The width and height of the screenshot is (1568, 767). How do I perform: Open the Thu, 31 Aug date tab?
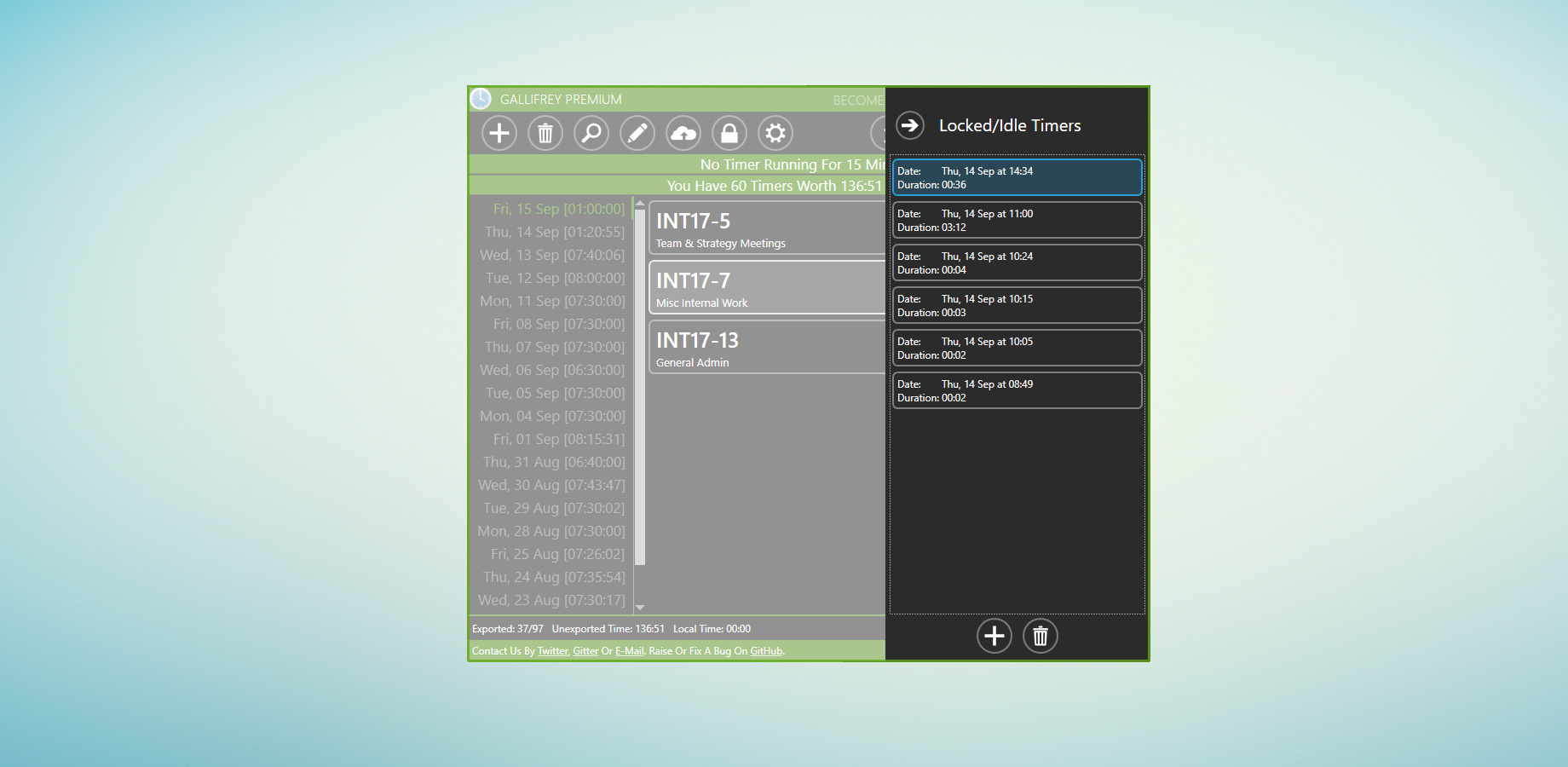(554, 462)
